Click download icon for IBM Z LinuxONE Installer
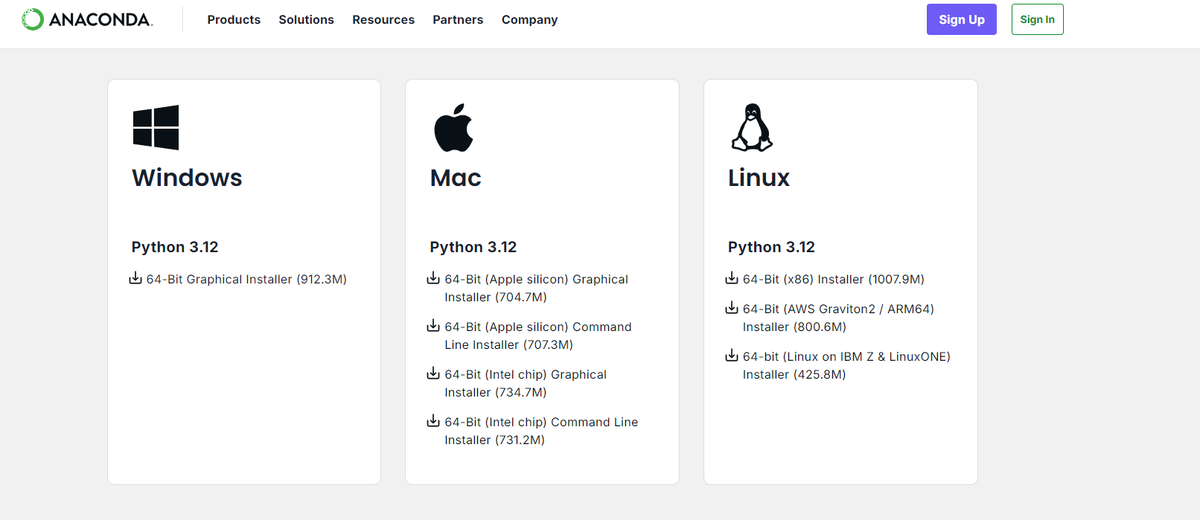Screen dimensions: 1200x520 click(732, 356)
